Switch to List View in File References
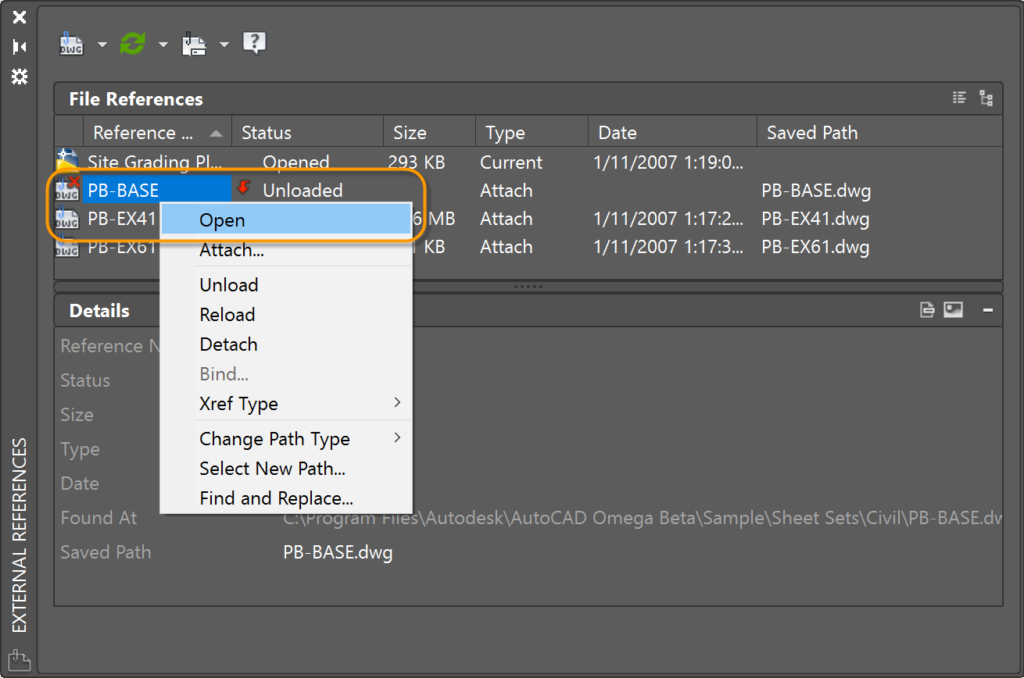 [x=958, y=97]
